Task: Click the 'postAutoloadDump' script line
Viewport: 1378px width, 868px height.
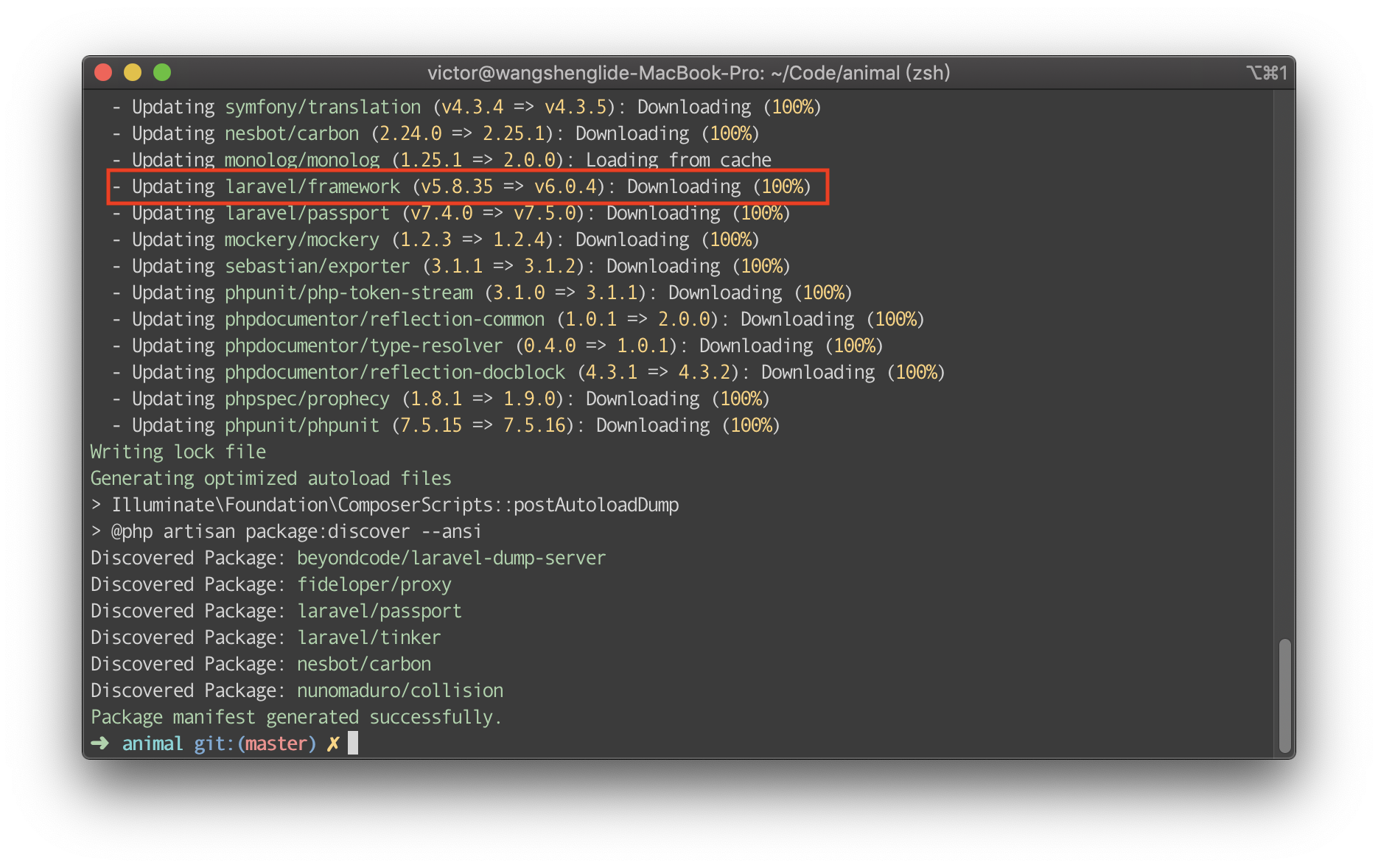Action: (385, 505)
